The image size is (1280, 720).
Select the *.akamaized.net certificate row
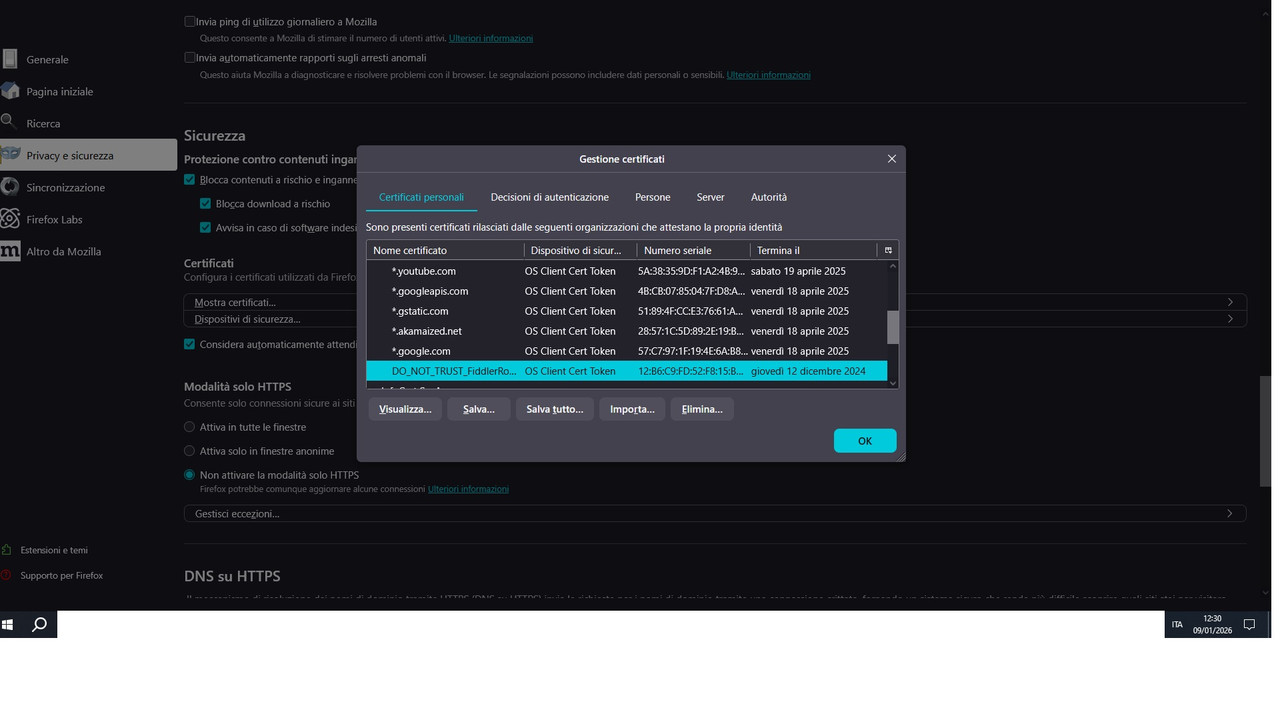click(x=627, y=331)
